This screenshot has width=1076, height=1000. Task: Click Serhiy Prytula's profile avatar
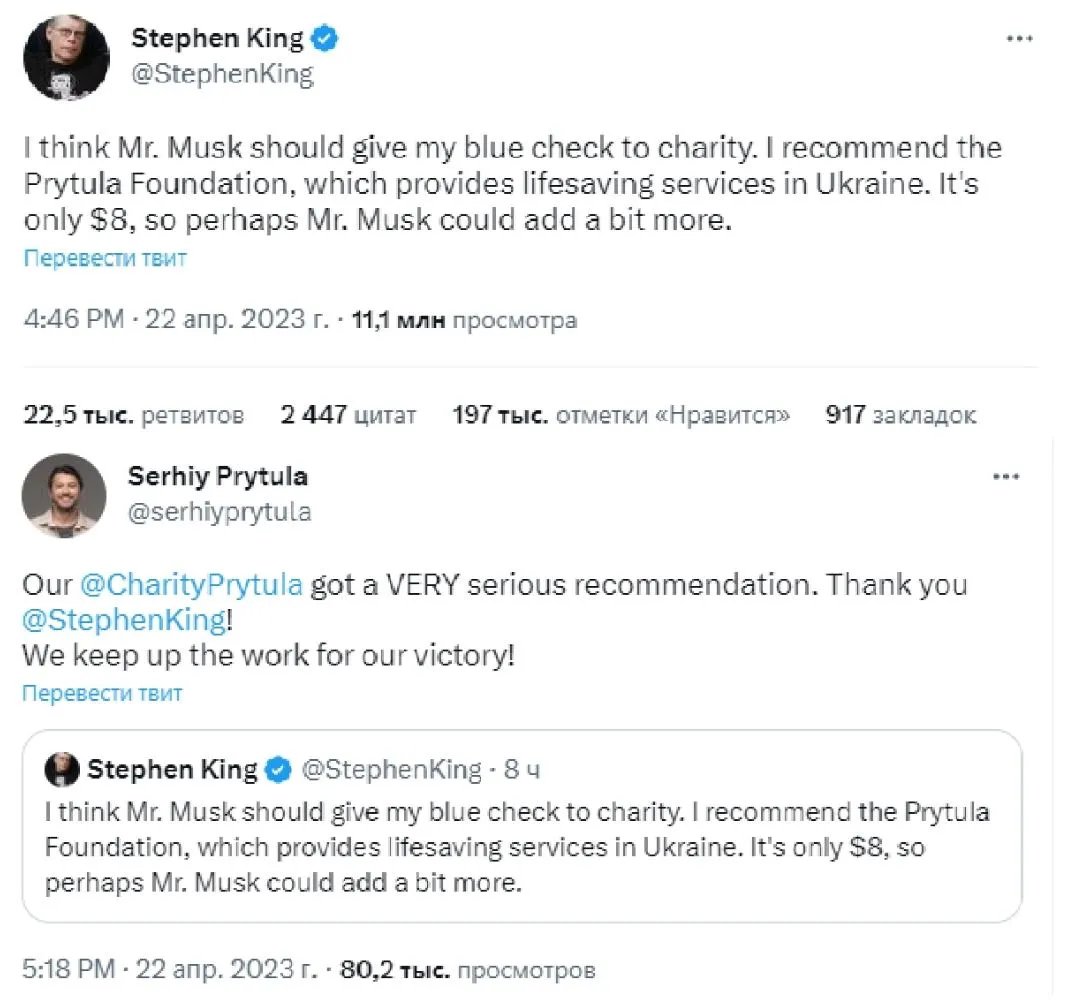64,495
